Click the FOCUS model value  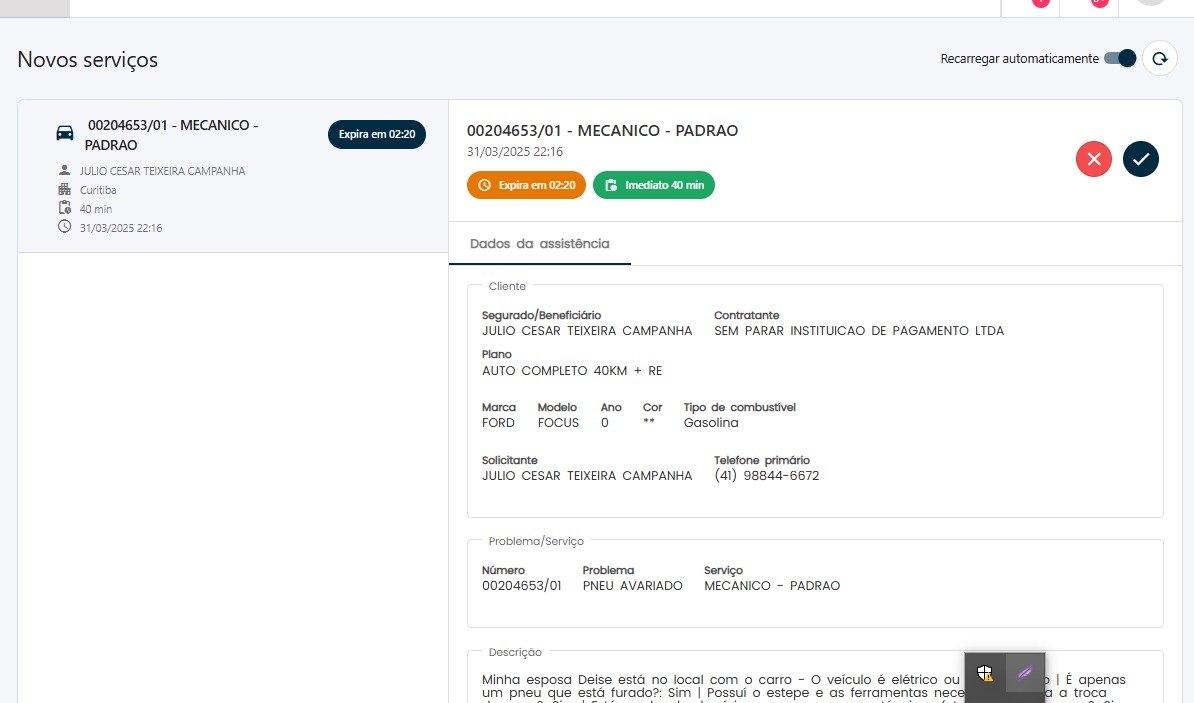coord(558,423)
